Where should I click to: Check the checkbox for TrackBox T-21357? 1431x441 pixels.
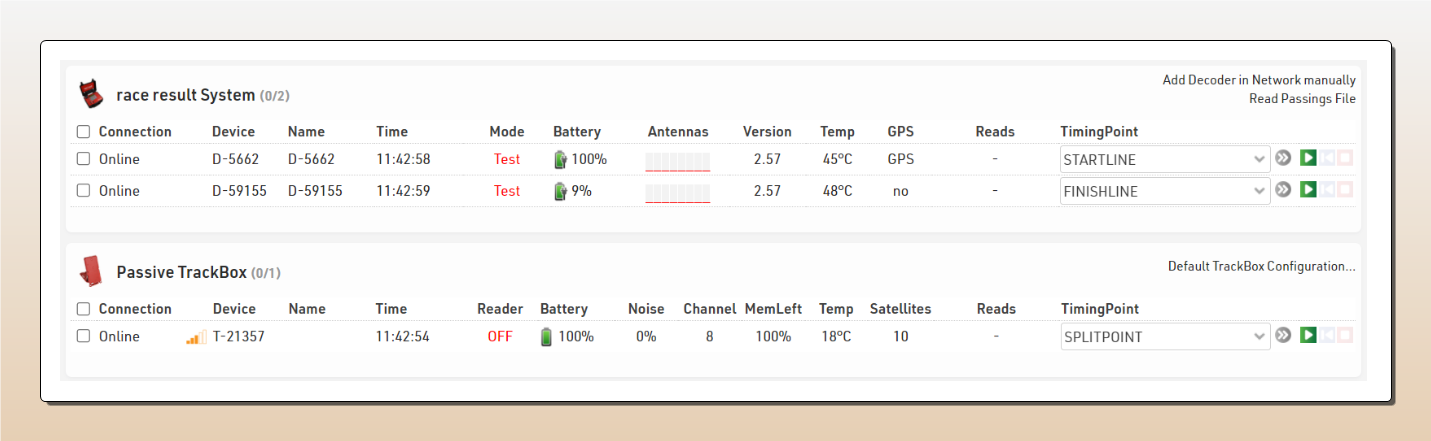click(x=84, y=337)
